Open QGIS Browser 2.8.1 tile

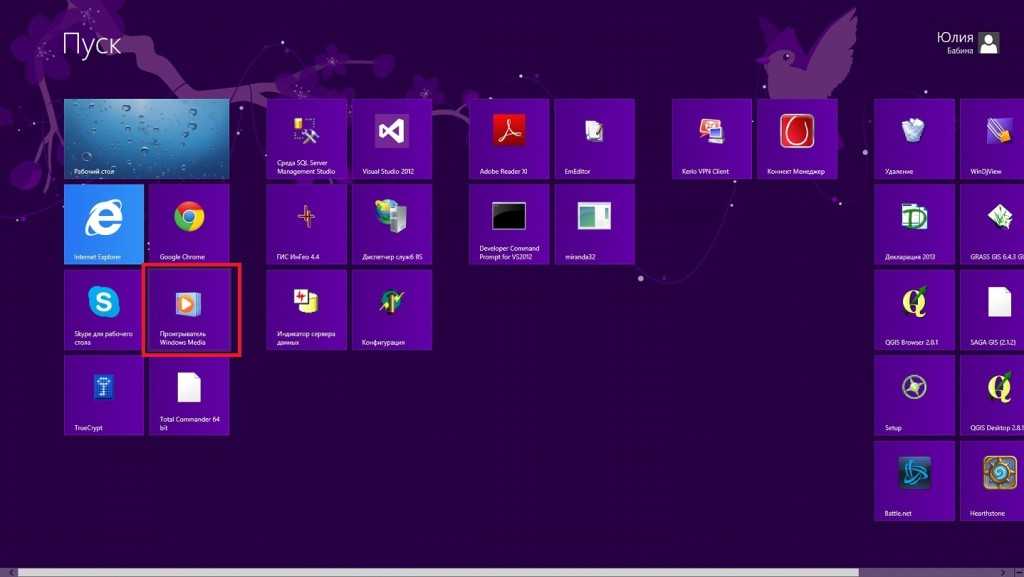tap(914, 310)
